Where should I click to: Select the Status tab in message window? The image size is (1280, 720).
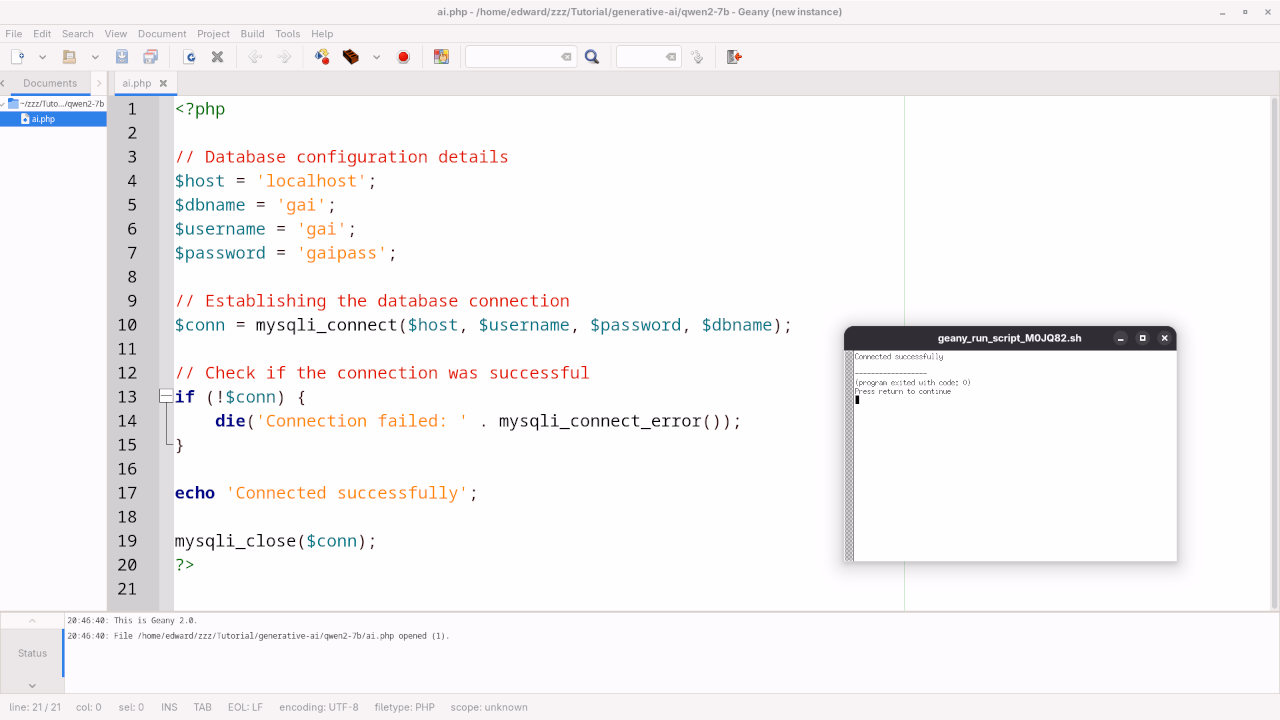click(32, 653)
